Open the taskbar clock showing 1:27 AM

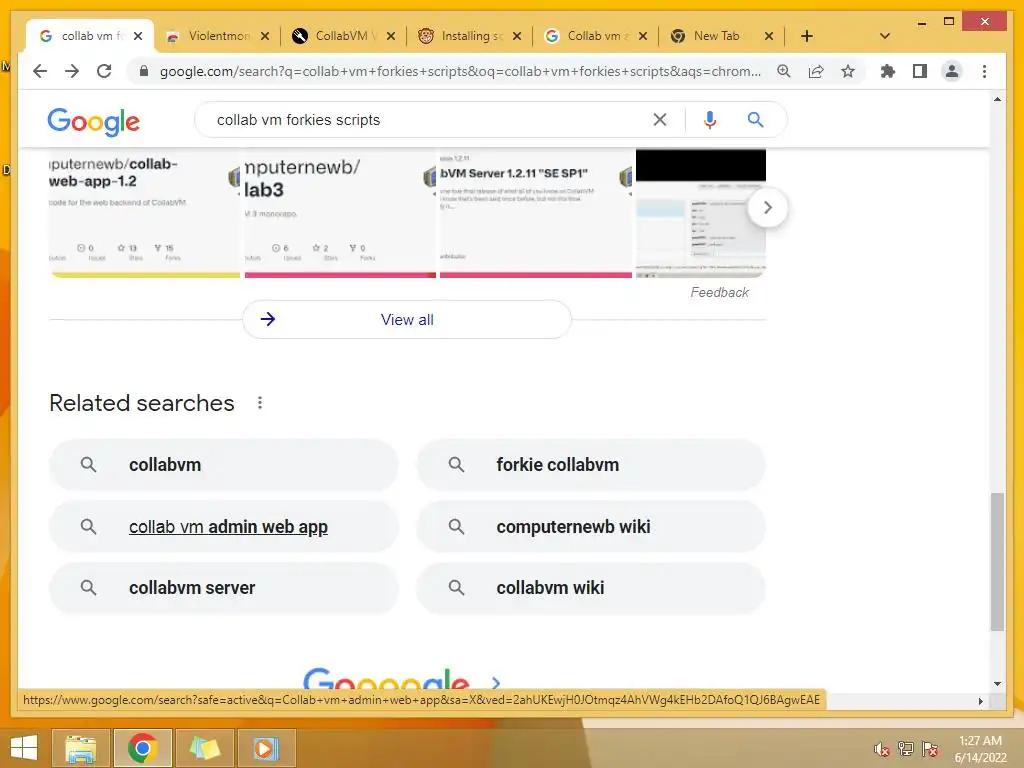point(980,749)
